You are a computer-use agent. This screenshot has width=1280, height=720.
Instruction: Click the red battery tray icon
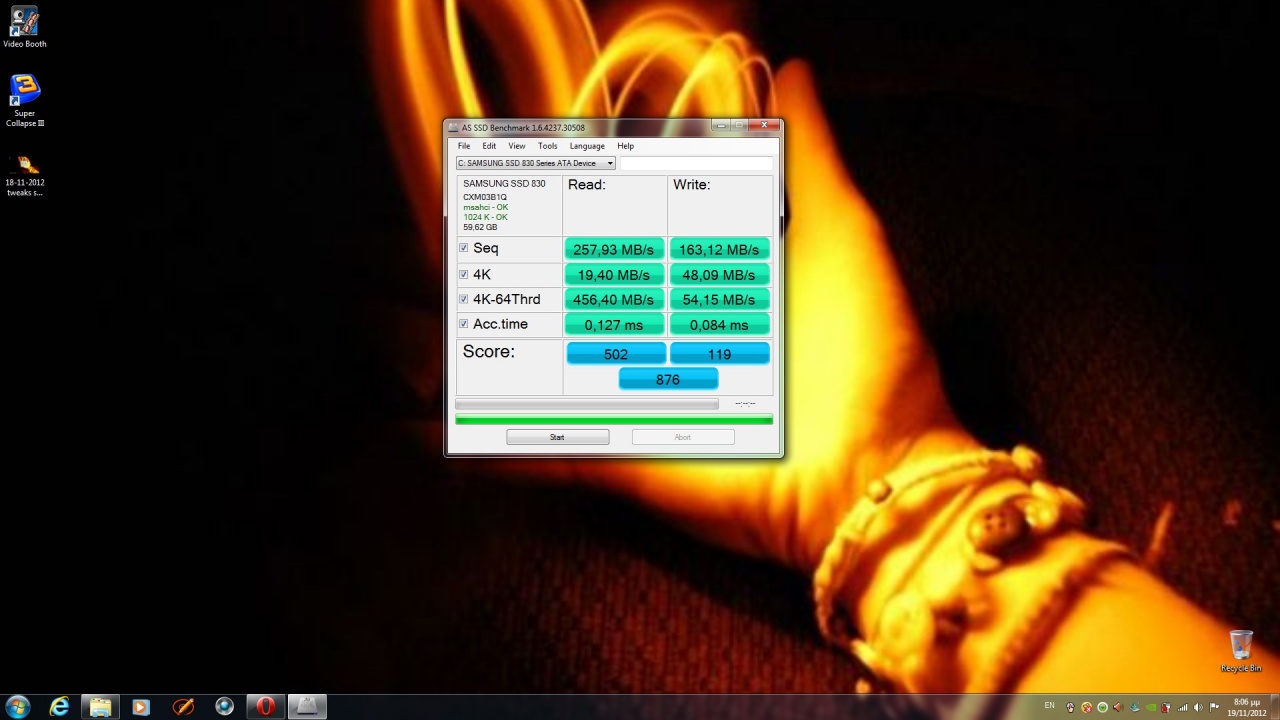pyautogui.click(x=1166, y=707)
